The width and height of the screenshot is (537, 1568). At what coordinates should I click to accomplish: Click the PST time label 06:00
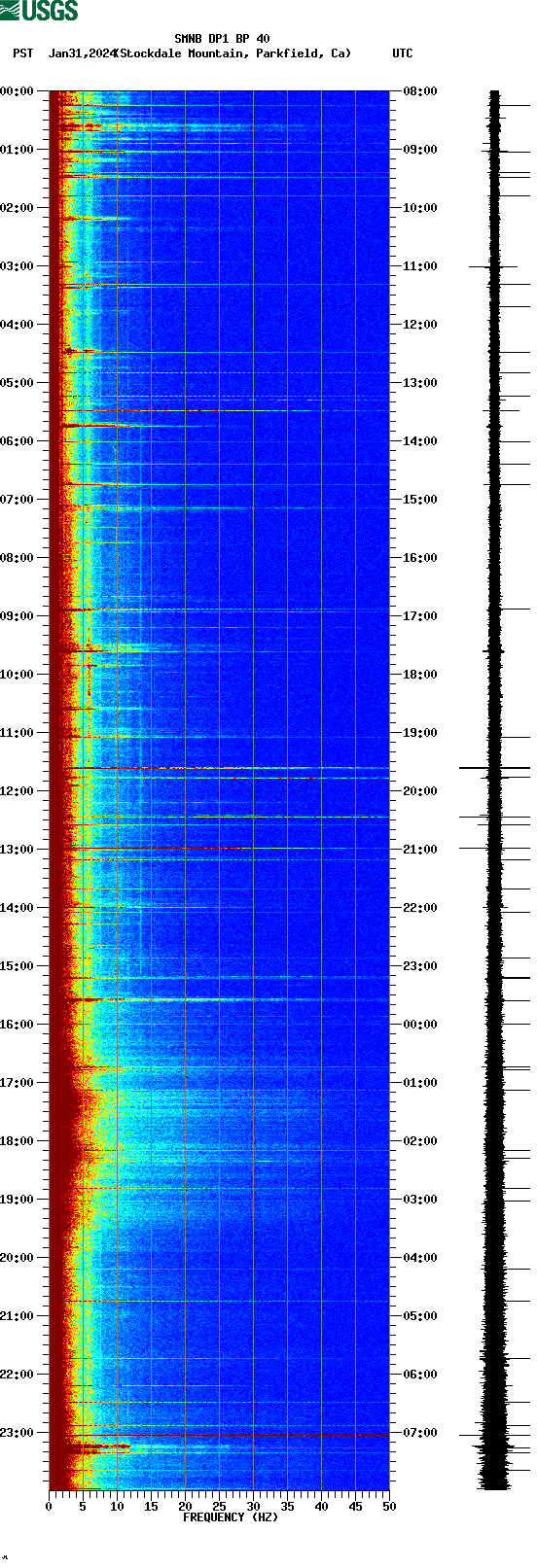(x=18, y=441)
